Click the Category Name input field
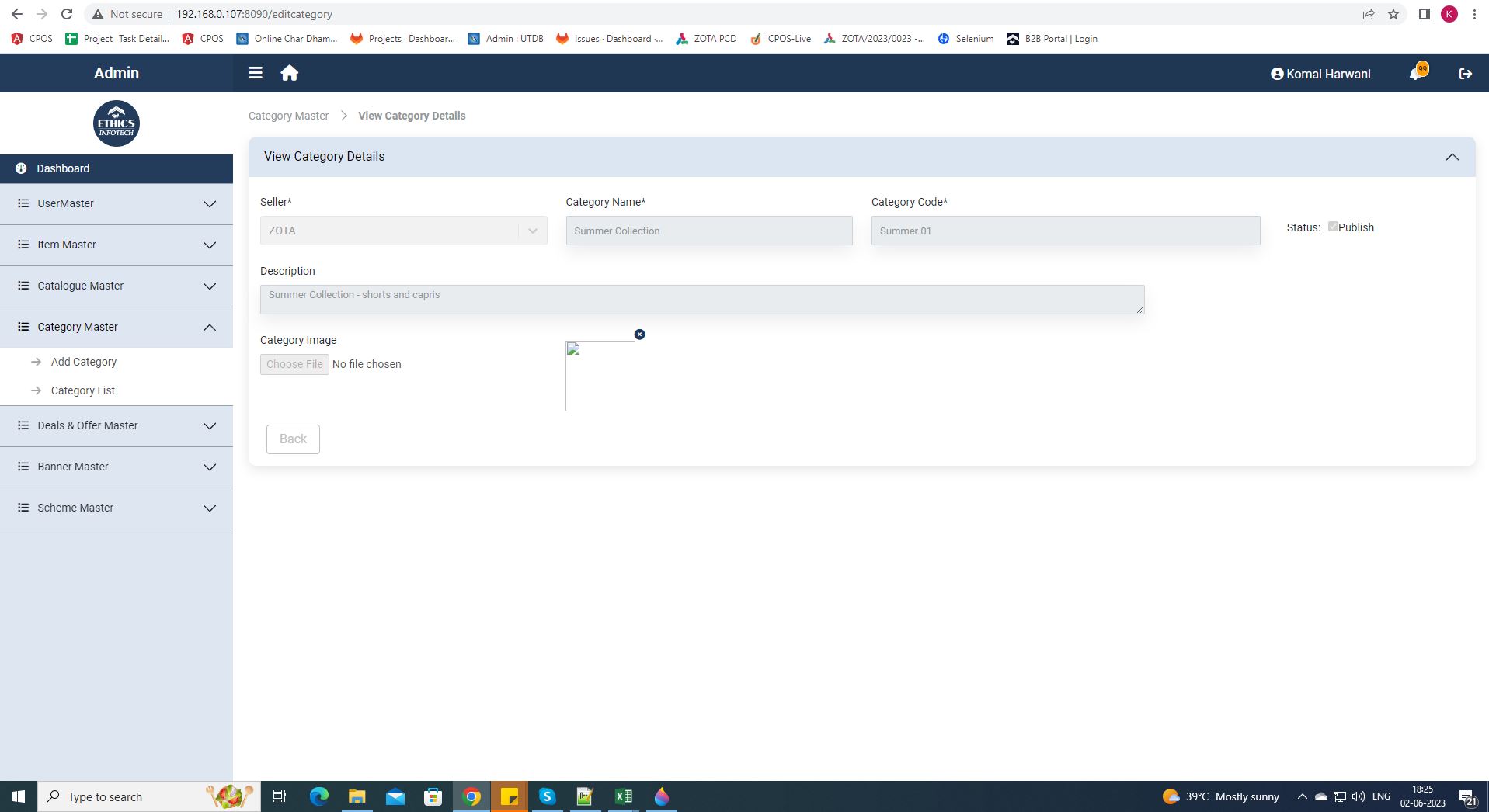The width and height of the screenshot is (1489, 812). 708,231
